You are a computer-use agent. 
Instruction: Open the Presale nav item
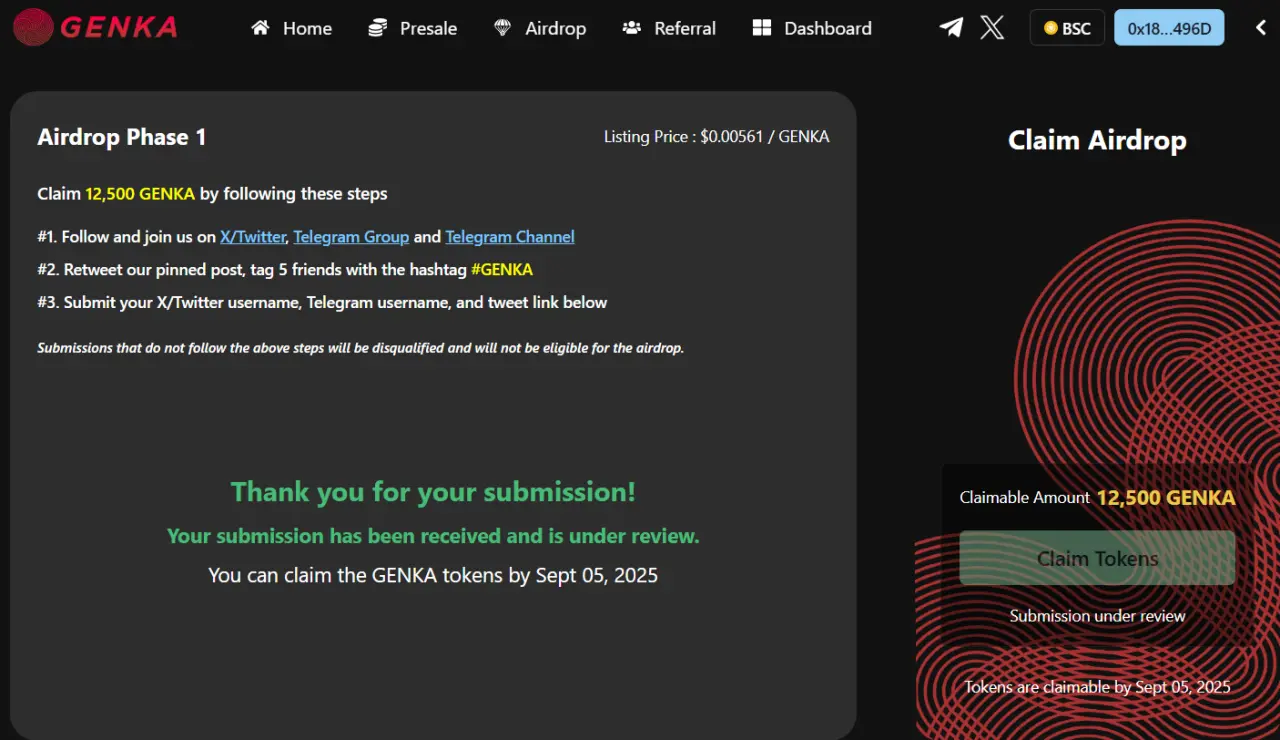pos(412,28)
